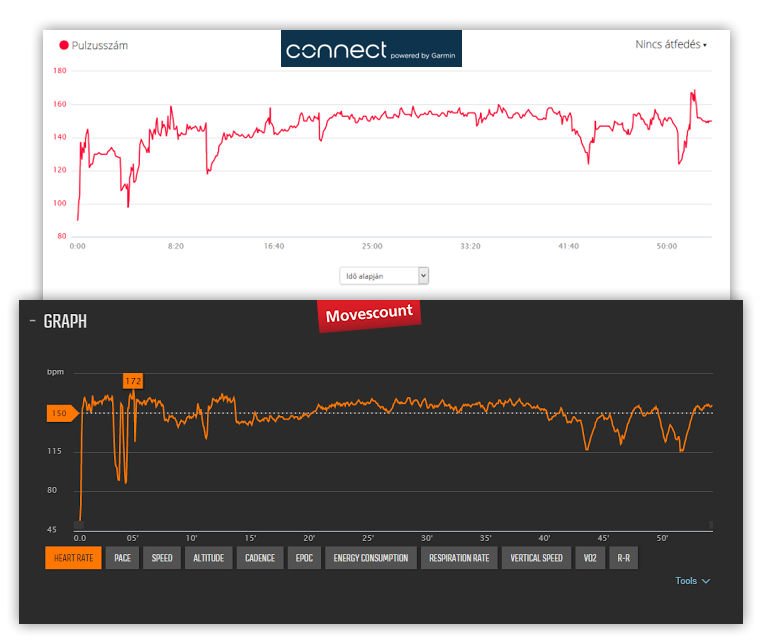
Task: Click the GRAPH section heading
Action: [x=65, y=321]
